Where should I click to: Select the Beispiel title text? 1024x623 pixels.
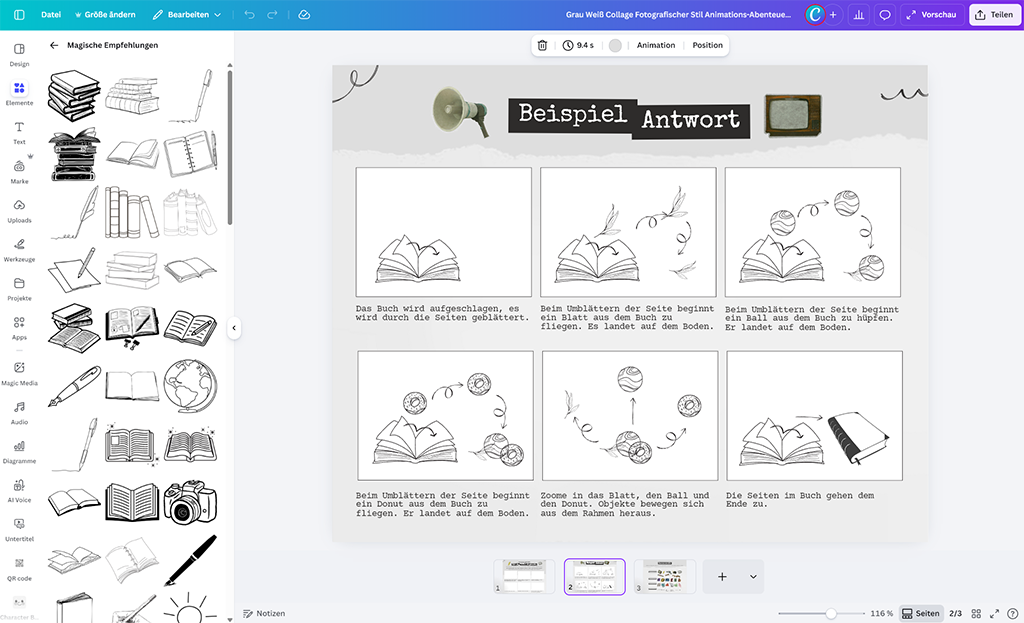tap(573, 115)
